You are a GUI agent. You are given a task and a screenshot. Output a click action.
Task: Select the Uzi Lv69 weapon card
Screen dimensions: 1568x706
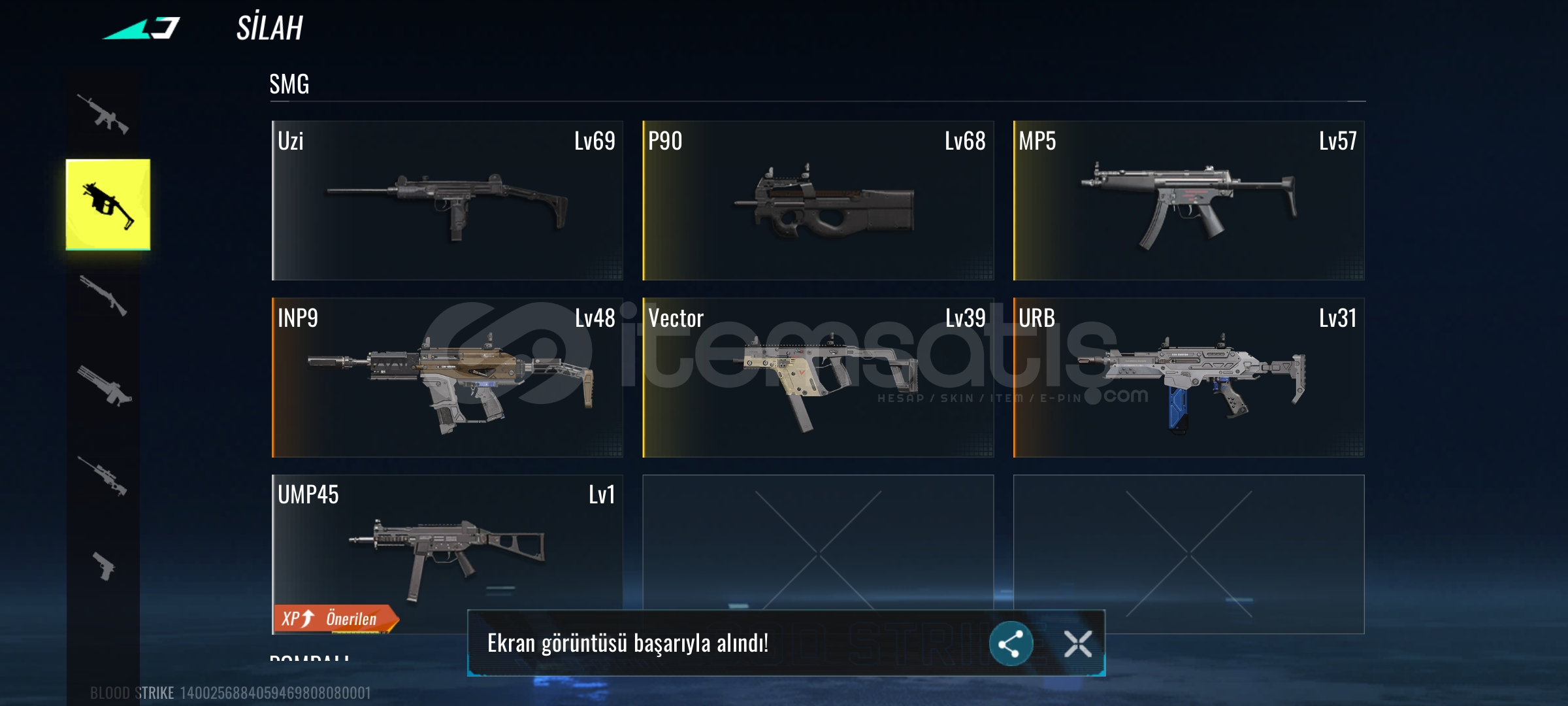(x=448, y=201)
